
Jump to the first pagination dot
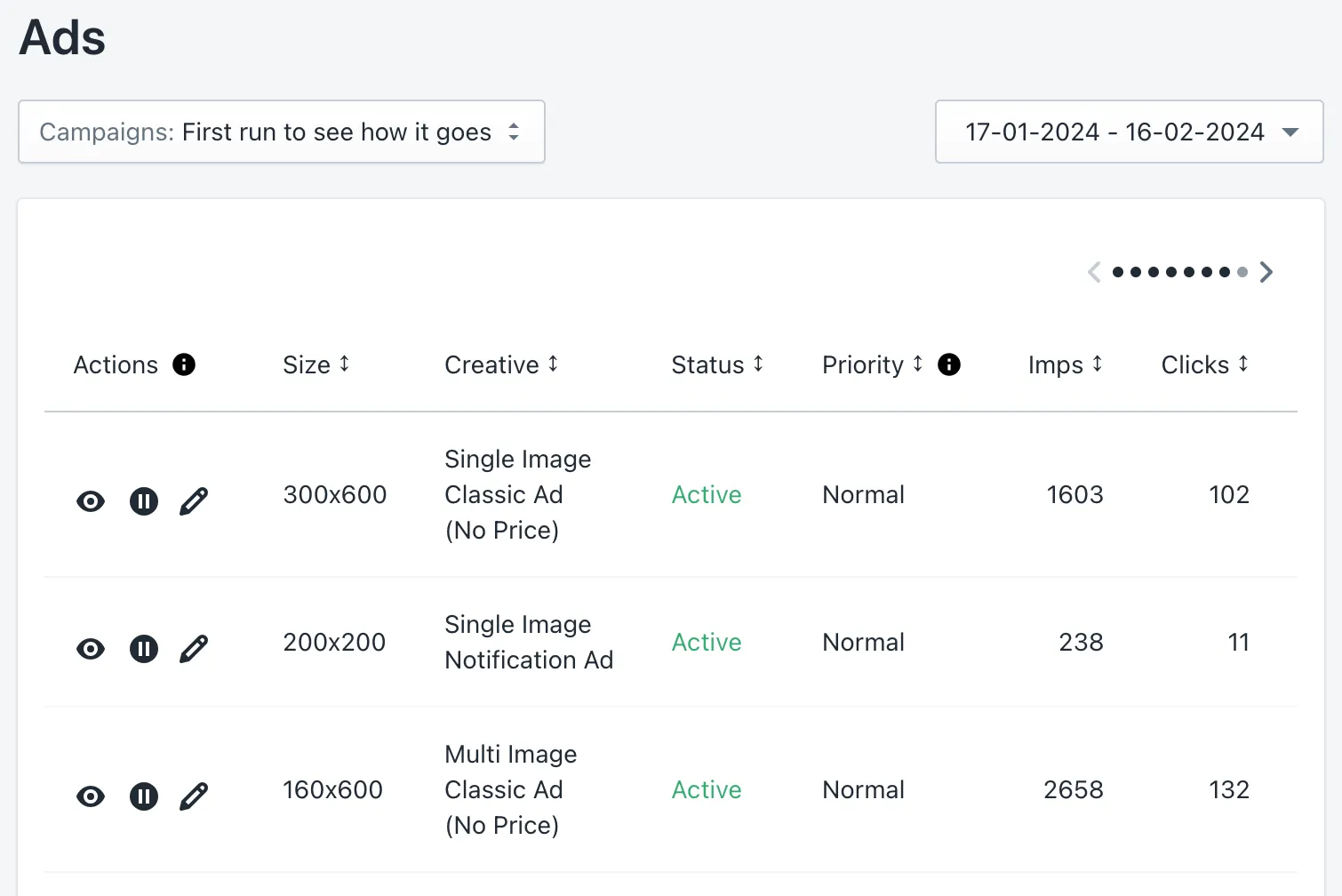[x=1118, y=272]
